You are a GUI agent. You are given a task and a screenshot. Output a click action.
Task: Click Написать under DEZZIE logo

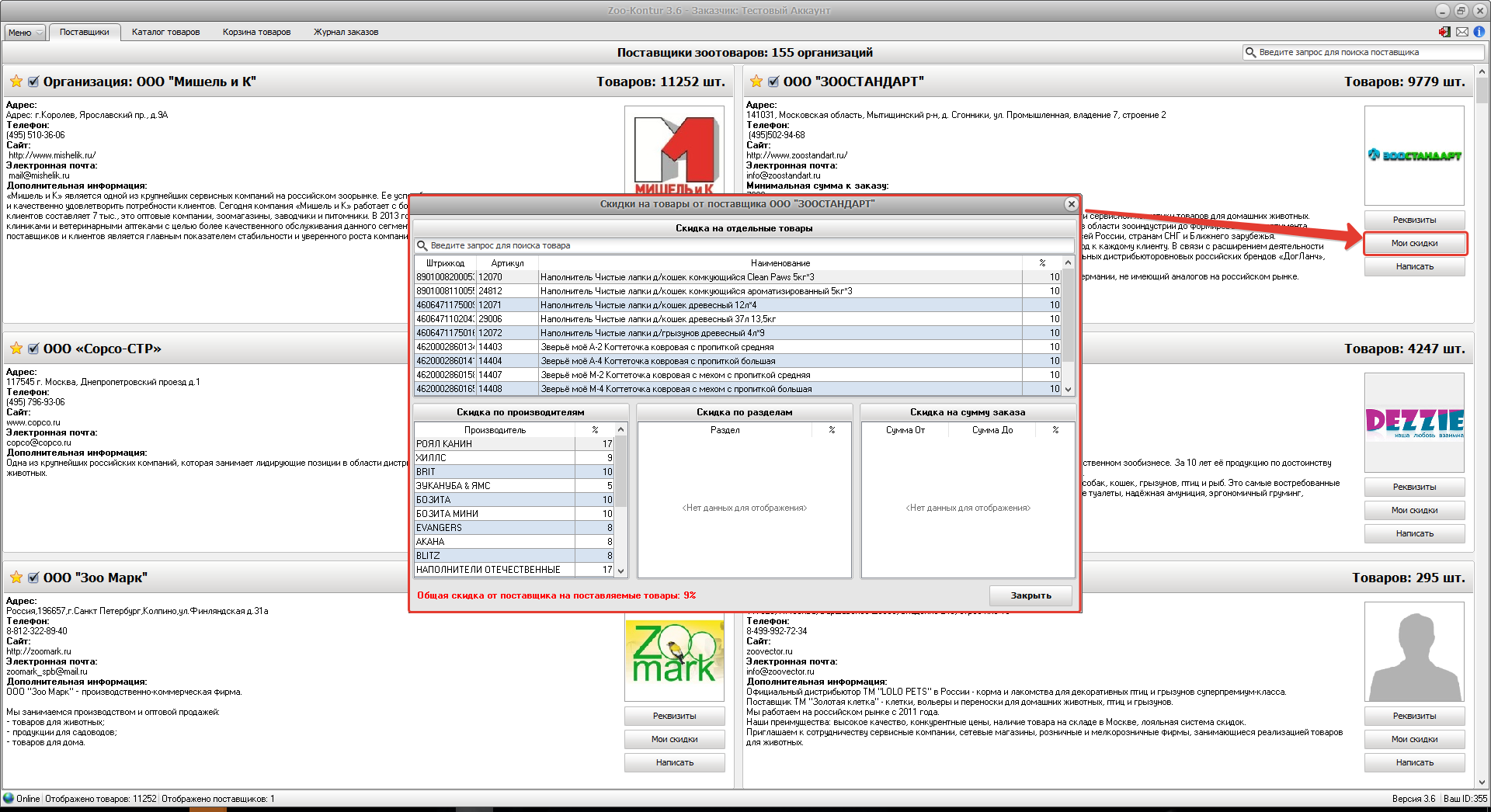(x=1414, y=533)
